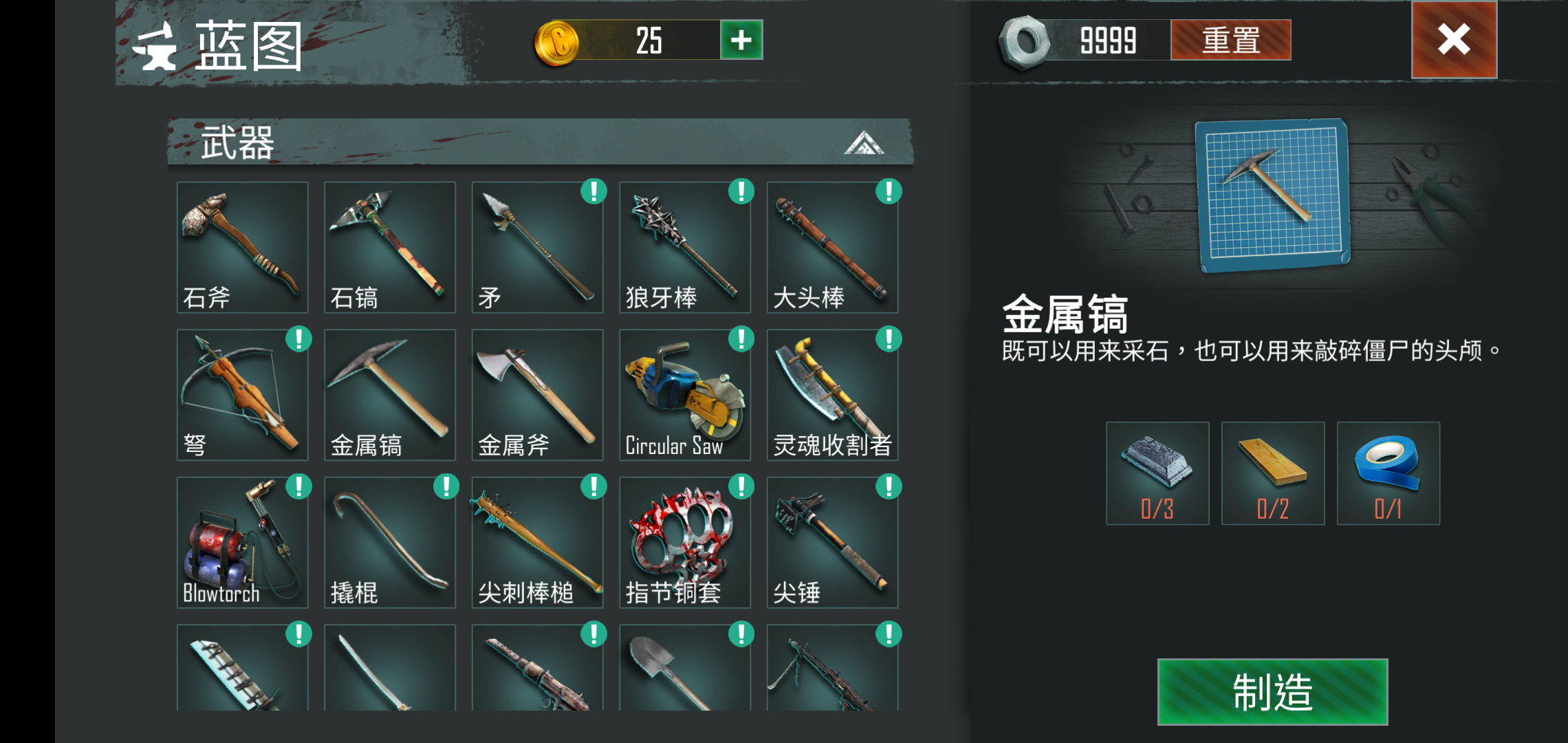Craft the item with 制造 button
Image resolution: width=1568 pixels, height=743 pixels.
coord(1272,692)
